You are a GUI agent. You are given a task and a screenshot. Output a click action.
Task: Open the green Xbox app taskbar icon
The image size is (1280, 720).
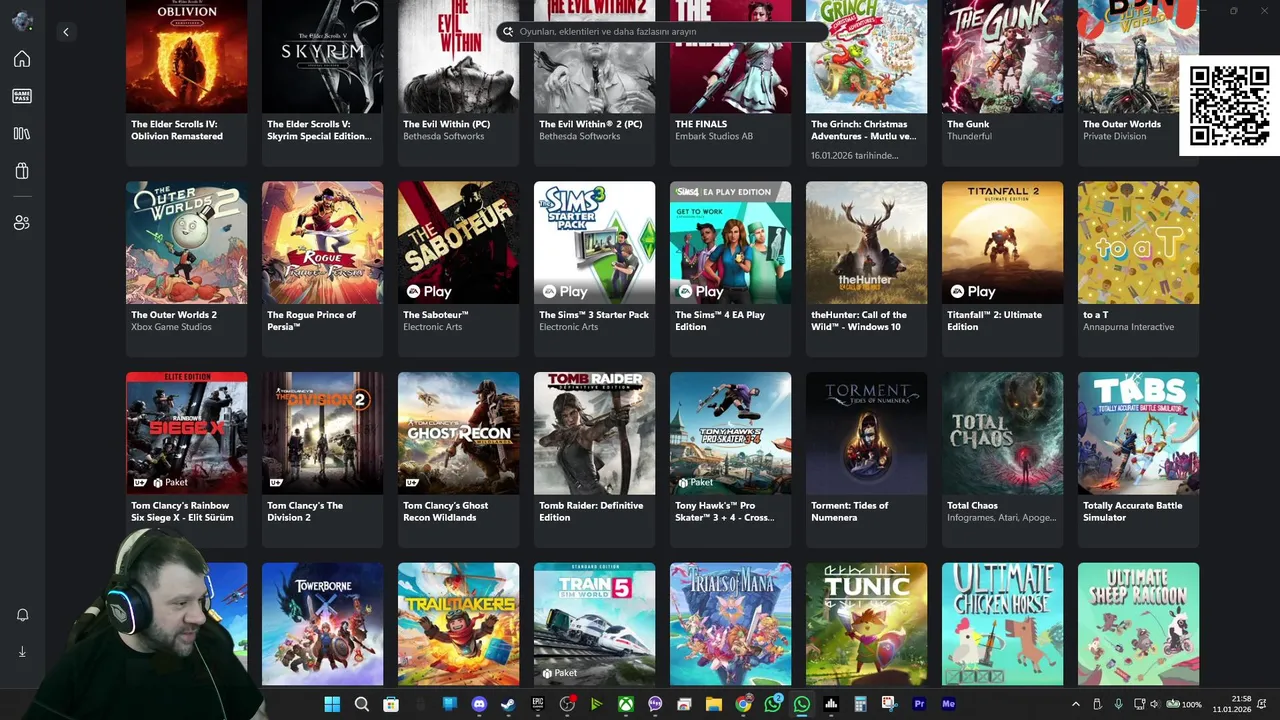[x=626, y=704]
